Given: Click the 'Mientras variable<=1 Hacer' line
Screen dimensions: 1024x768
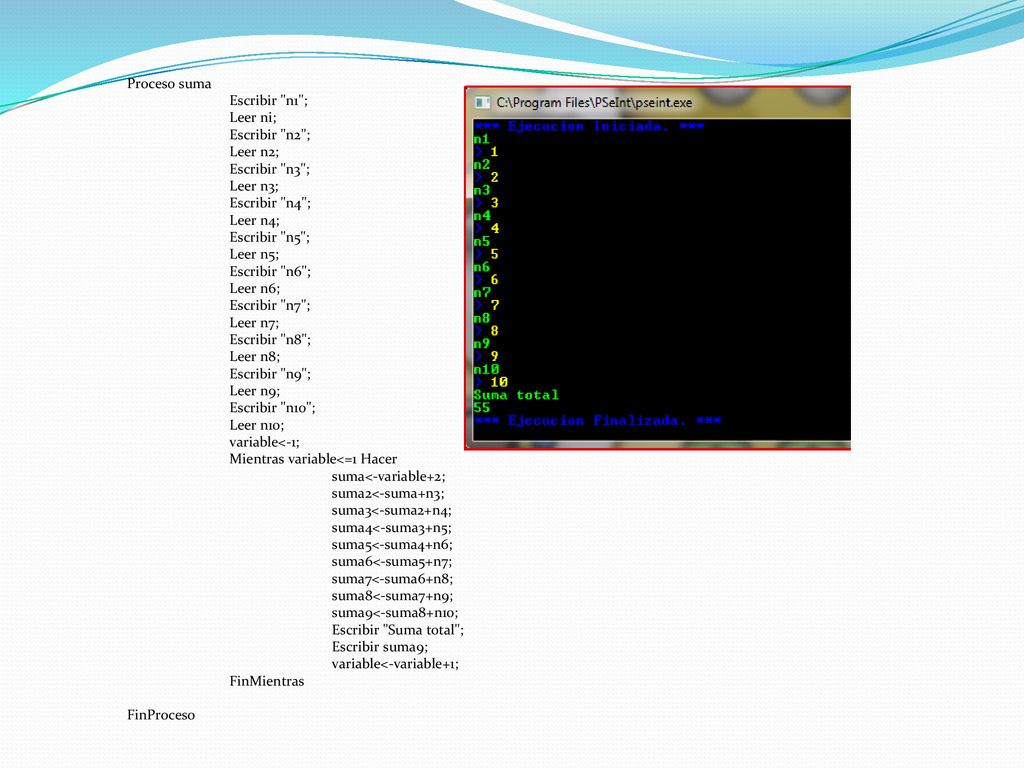Looking at the screenshot, I should pos(313,459).
